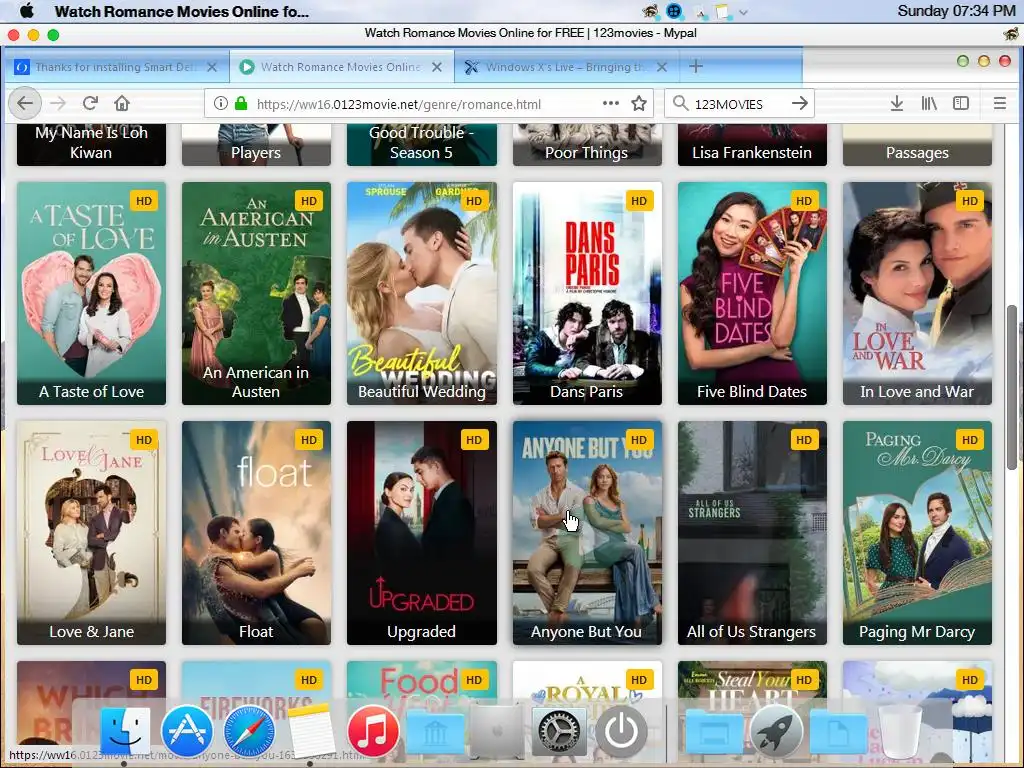
Task: Open the Downloads panel
Action: tap(897, 103)
